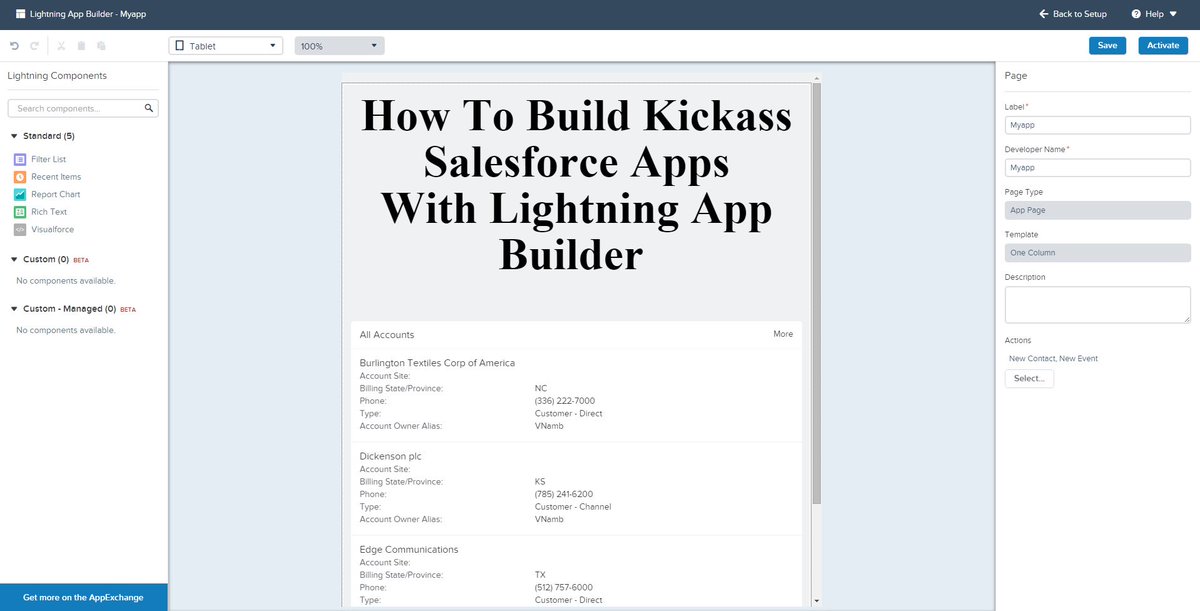The image size is (1200, 611).
Task: Click the Page panel heading
Action: click(1016, 76)
